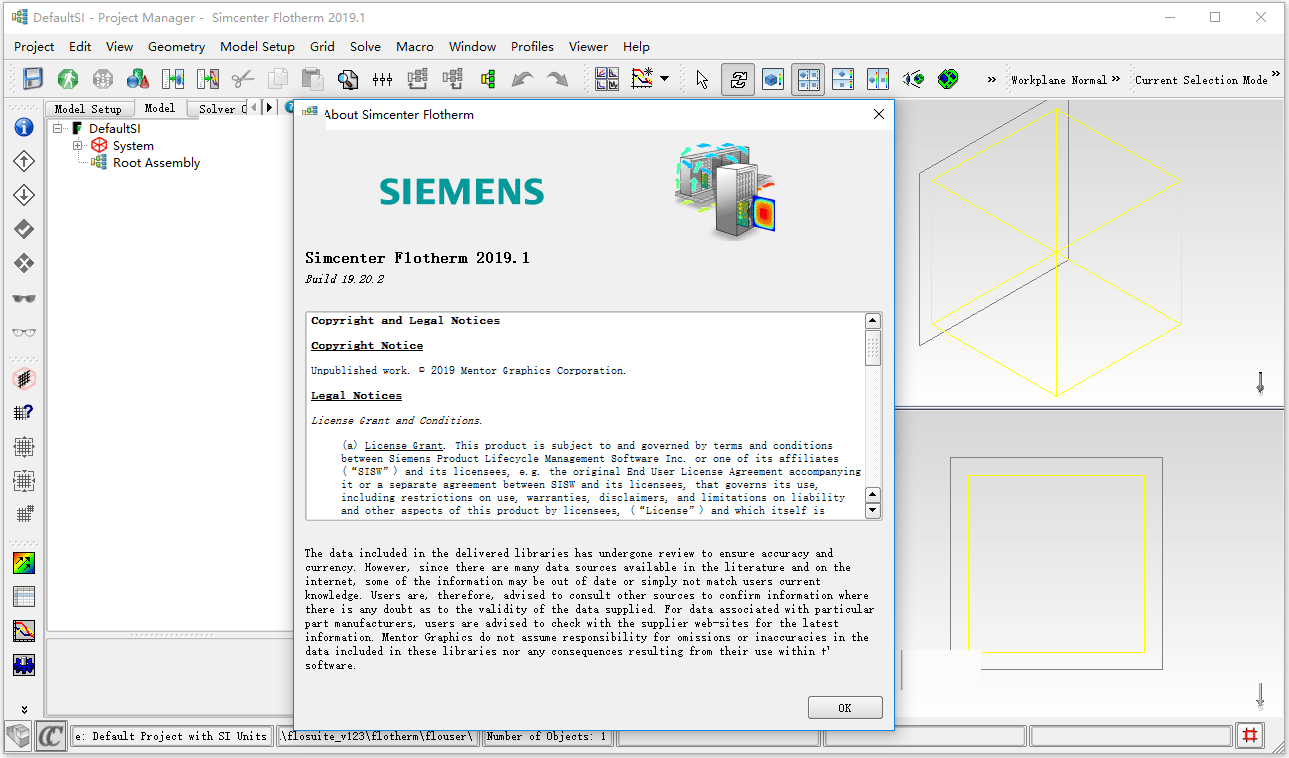Click the sliders settings icon in toolbar
This screenshot has height=758, width=1289.
click(x=382, y=79)
